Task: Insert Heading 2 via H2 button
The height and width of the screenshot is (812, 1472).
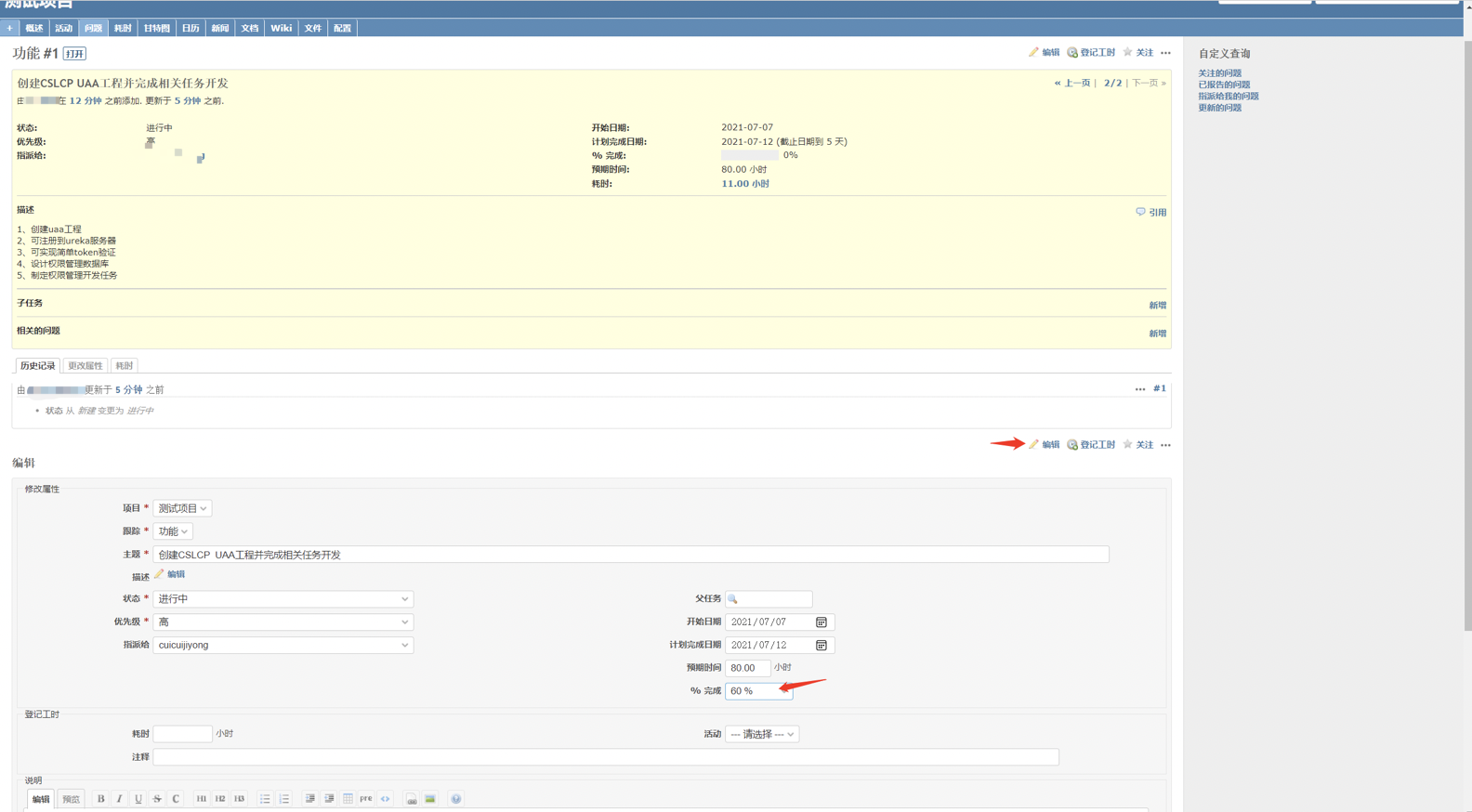Action: point(220,799)
